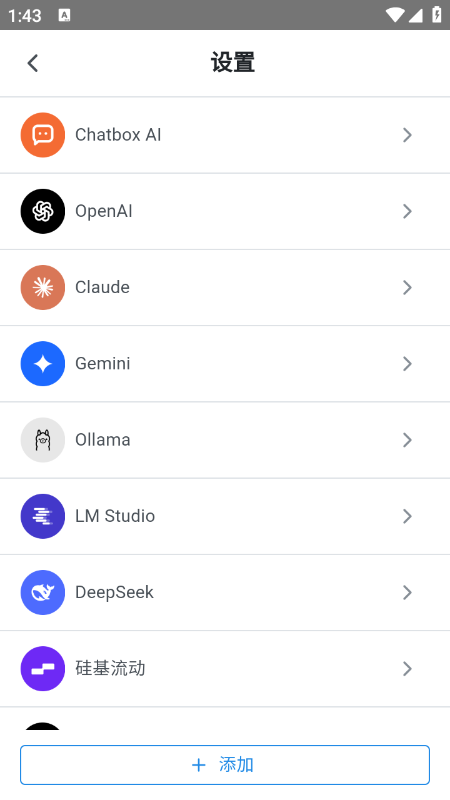Tap the purple LM Studio icon
450x800 pixels.
pyautogui.click(x=43, y=516)
